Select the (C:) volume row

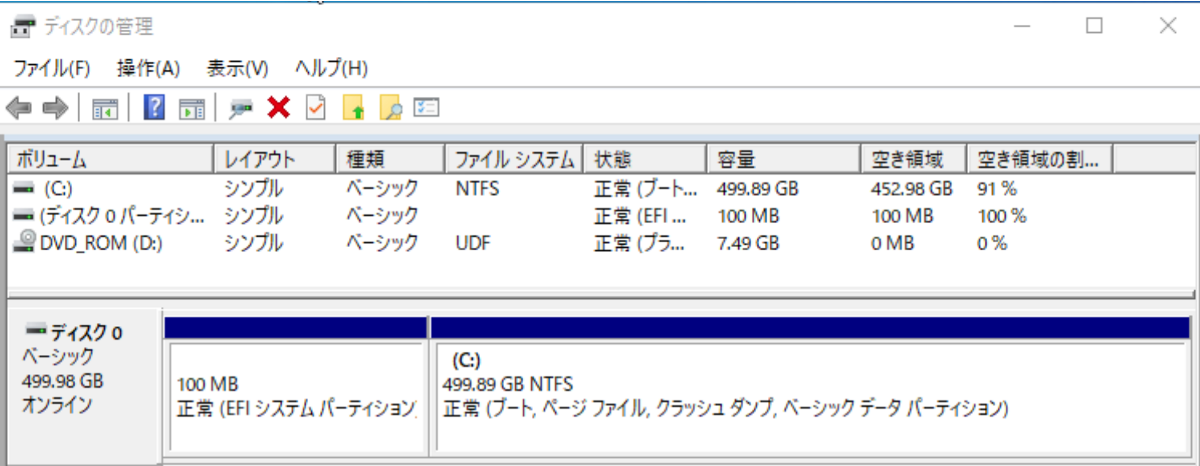click(x=600, y=188)
